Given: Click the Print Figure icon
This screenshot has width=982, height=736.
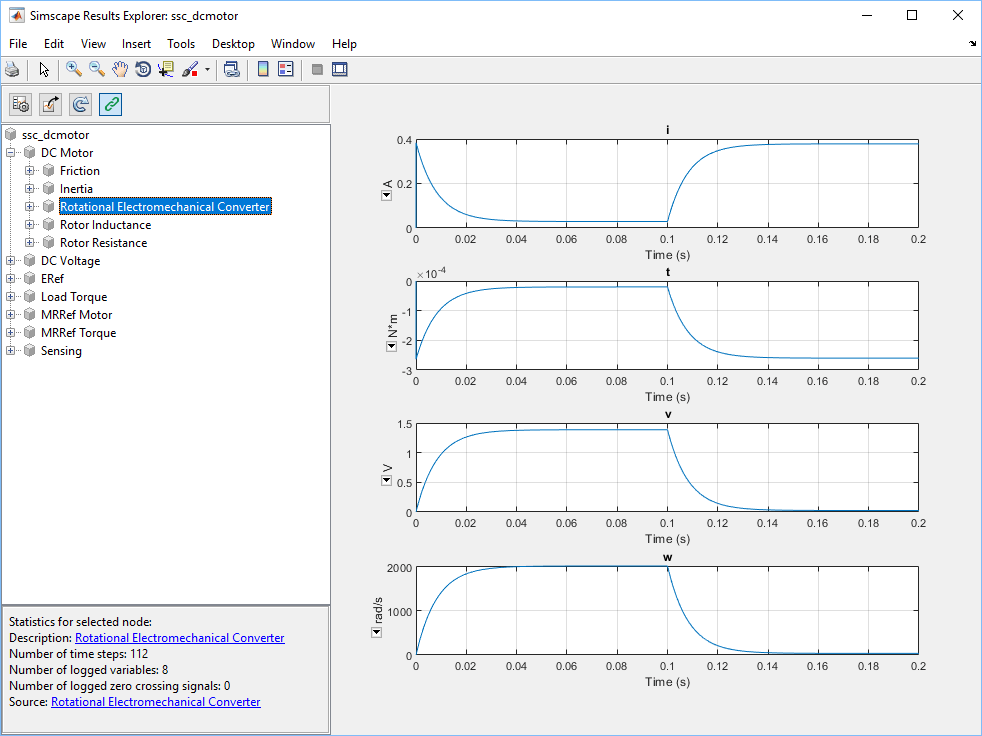Looking at the screenshot, I should (12, 69).
